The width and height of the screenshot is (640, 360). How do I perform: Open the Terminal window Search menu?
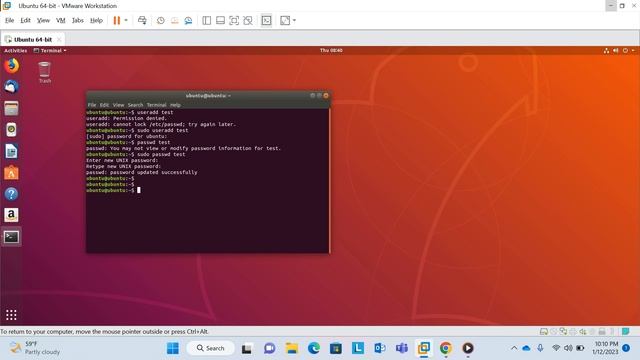point(136,105)
